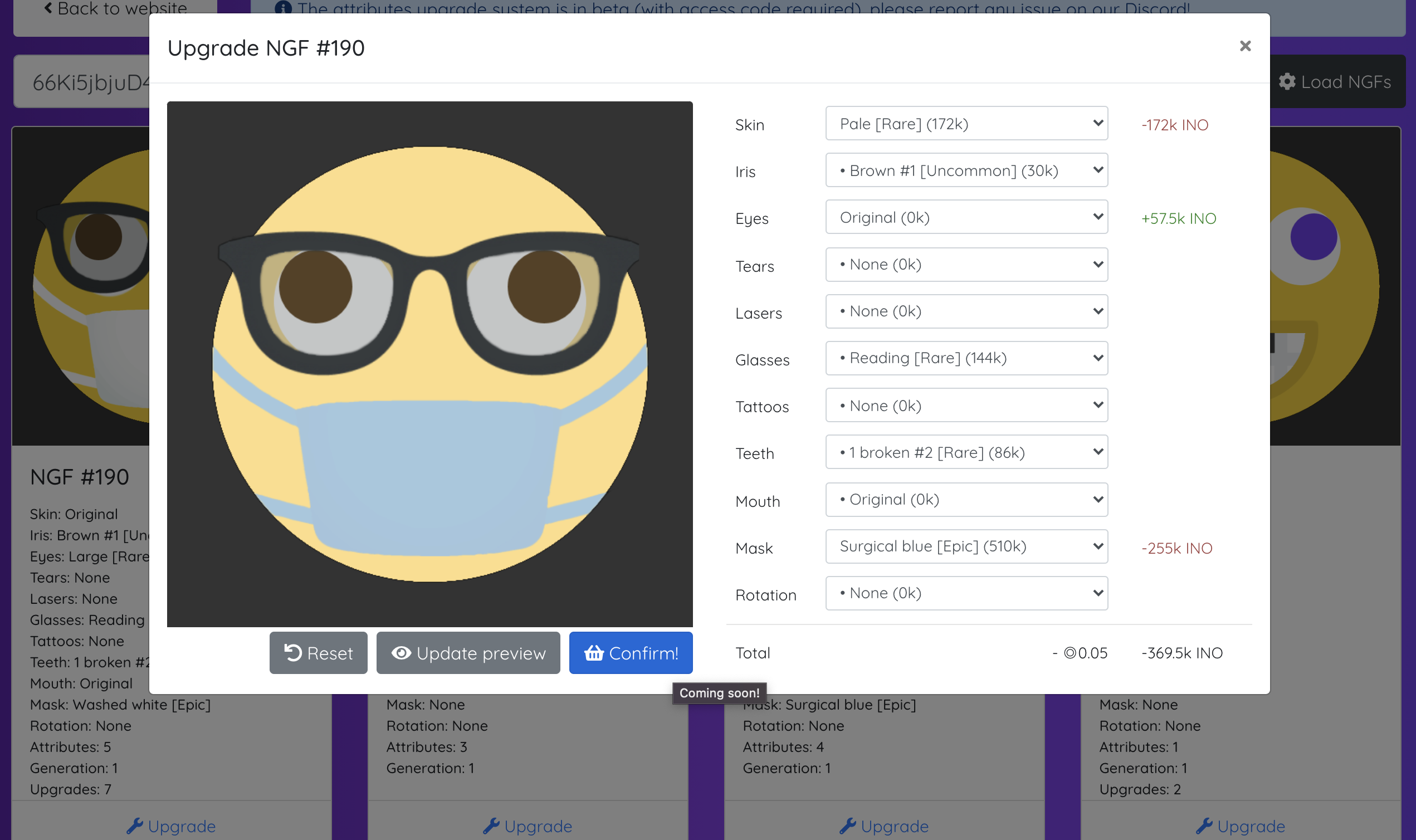Open the Lasers None dropdown
1416x840 pixels.
coord(966,311)
